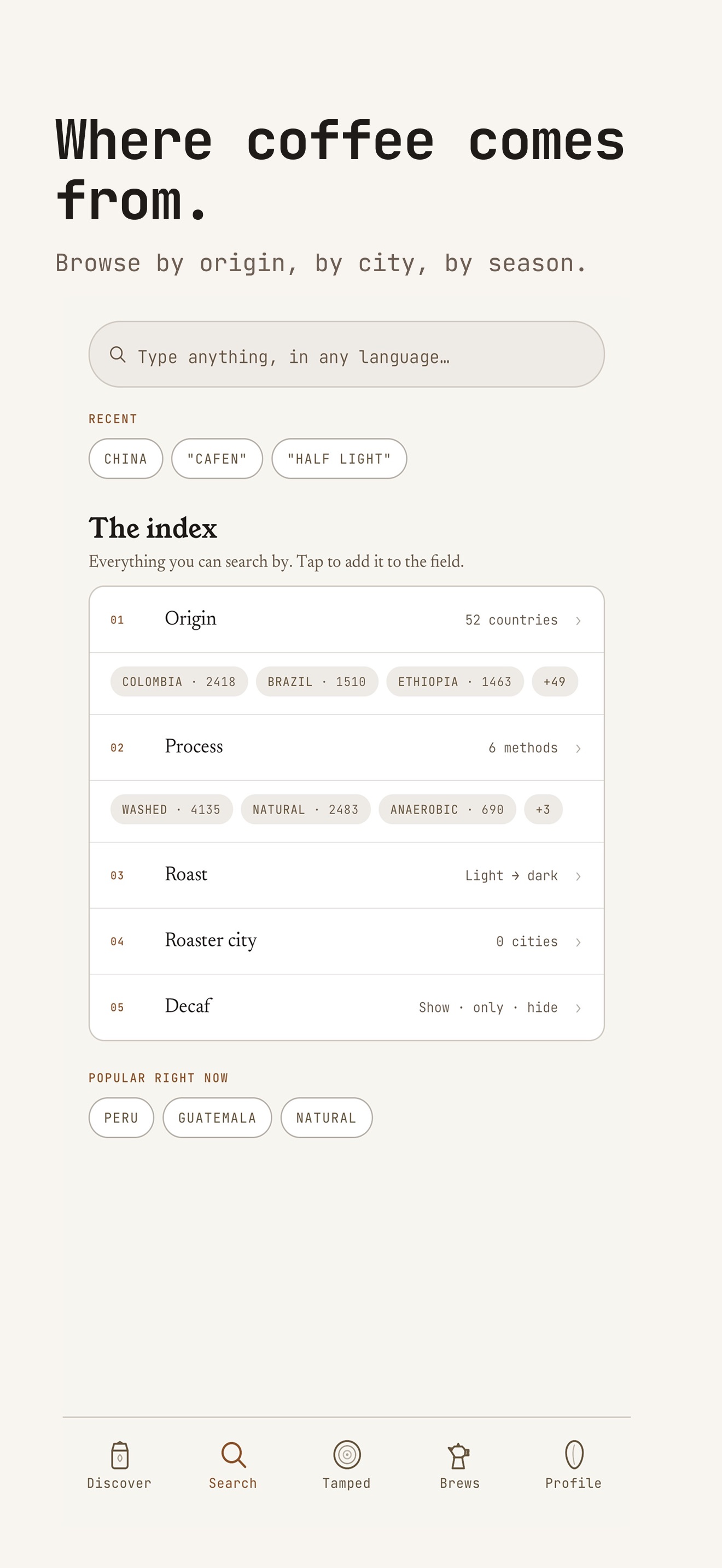Open the Tamped concentric-circle icon
The height and width of the screenshot is (1568, 722).
(347, 1455)
